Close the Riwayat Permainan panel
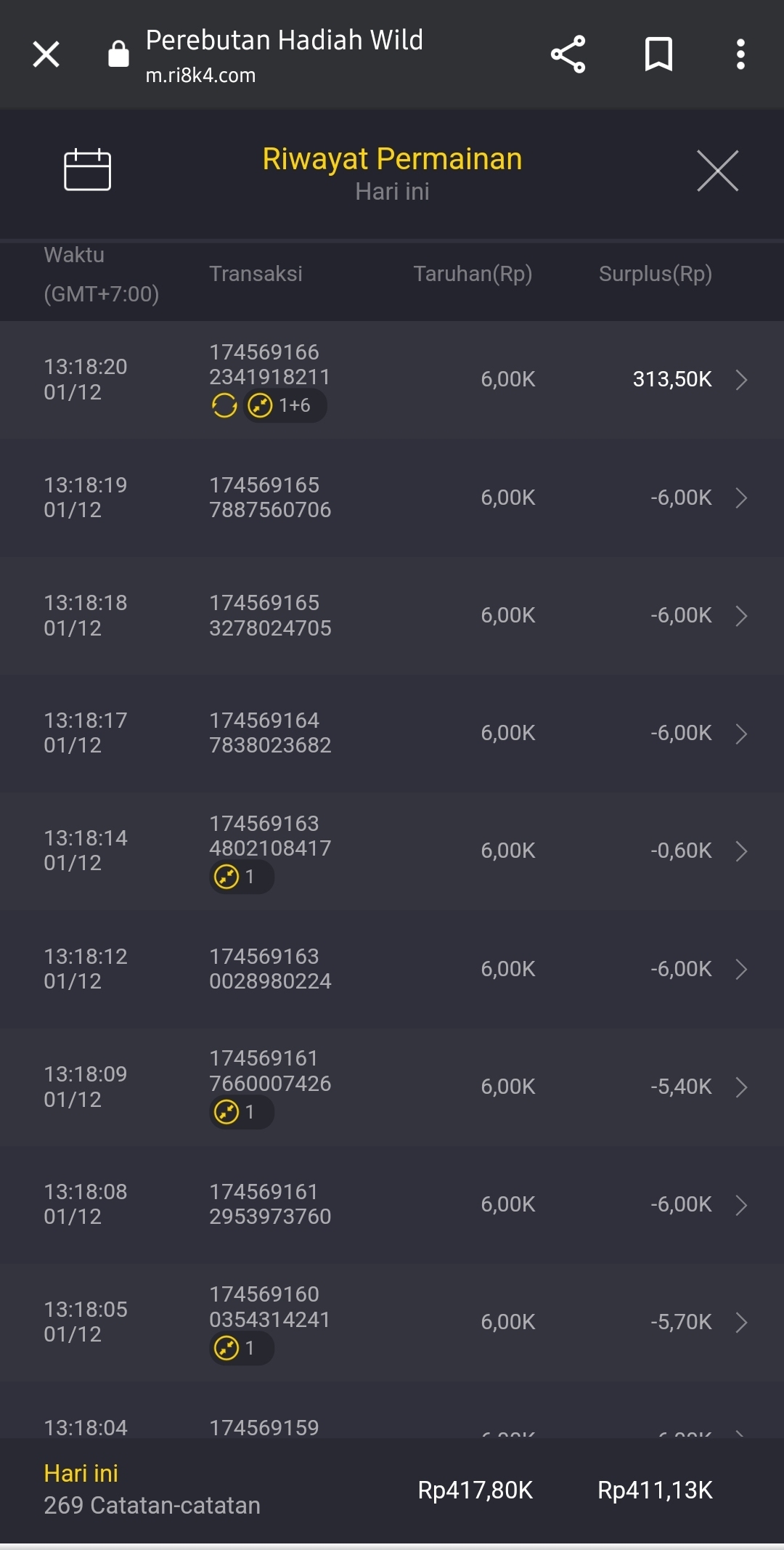This screenshot has height=1550, width=784. pos(717,171)
